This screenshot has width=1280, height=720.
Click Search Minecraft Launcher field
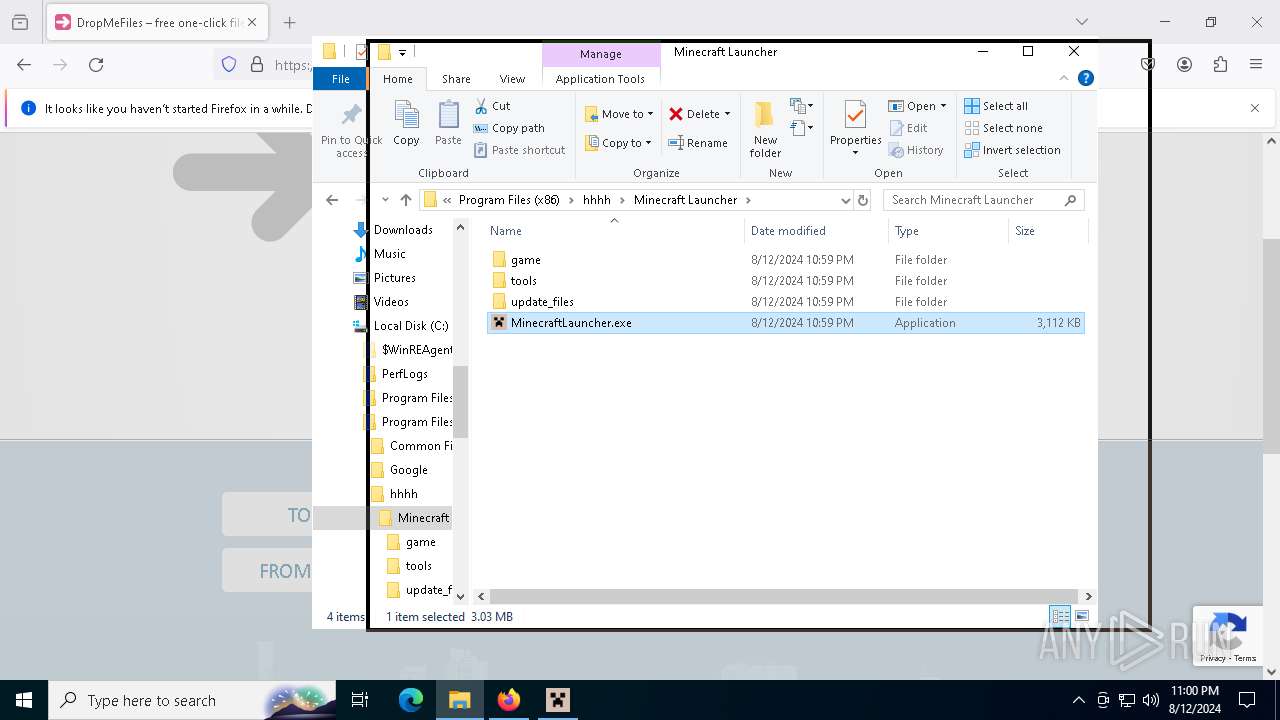coord(984,200)
